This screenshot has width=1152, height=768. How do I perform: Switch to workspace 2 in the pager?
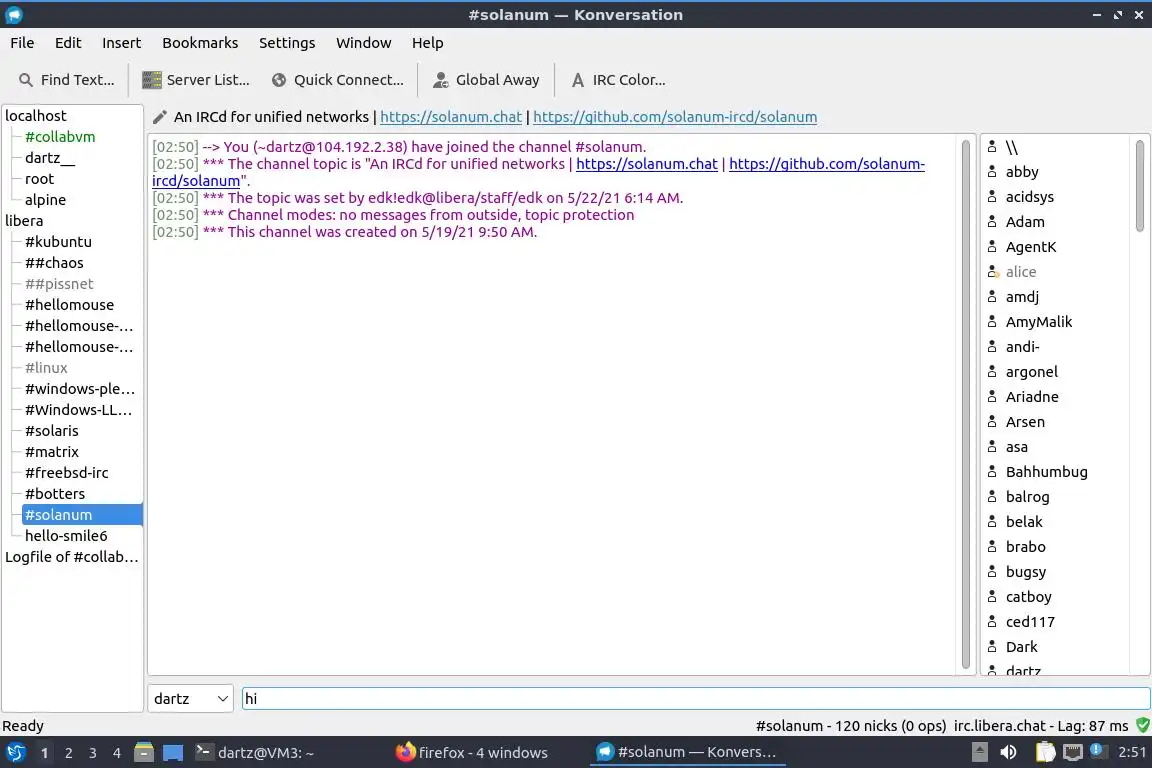(68, 753)
